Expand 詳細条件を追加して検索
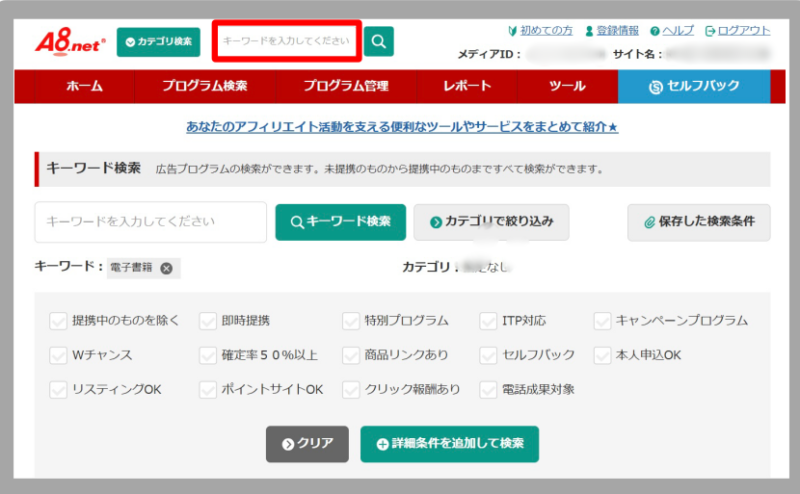800x494 pixels. 449,443
